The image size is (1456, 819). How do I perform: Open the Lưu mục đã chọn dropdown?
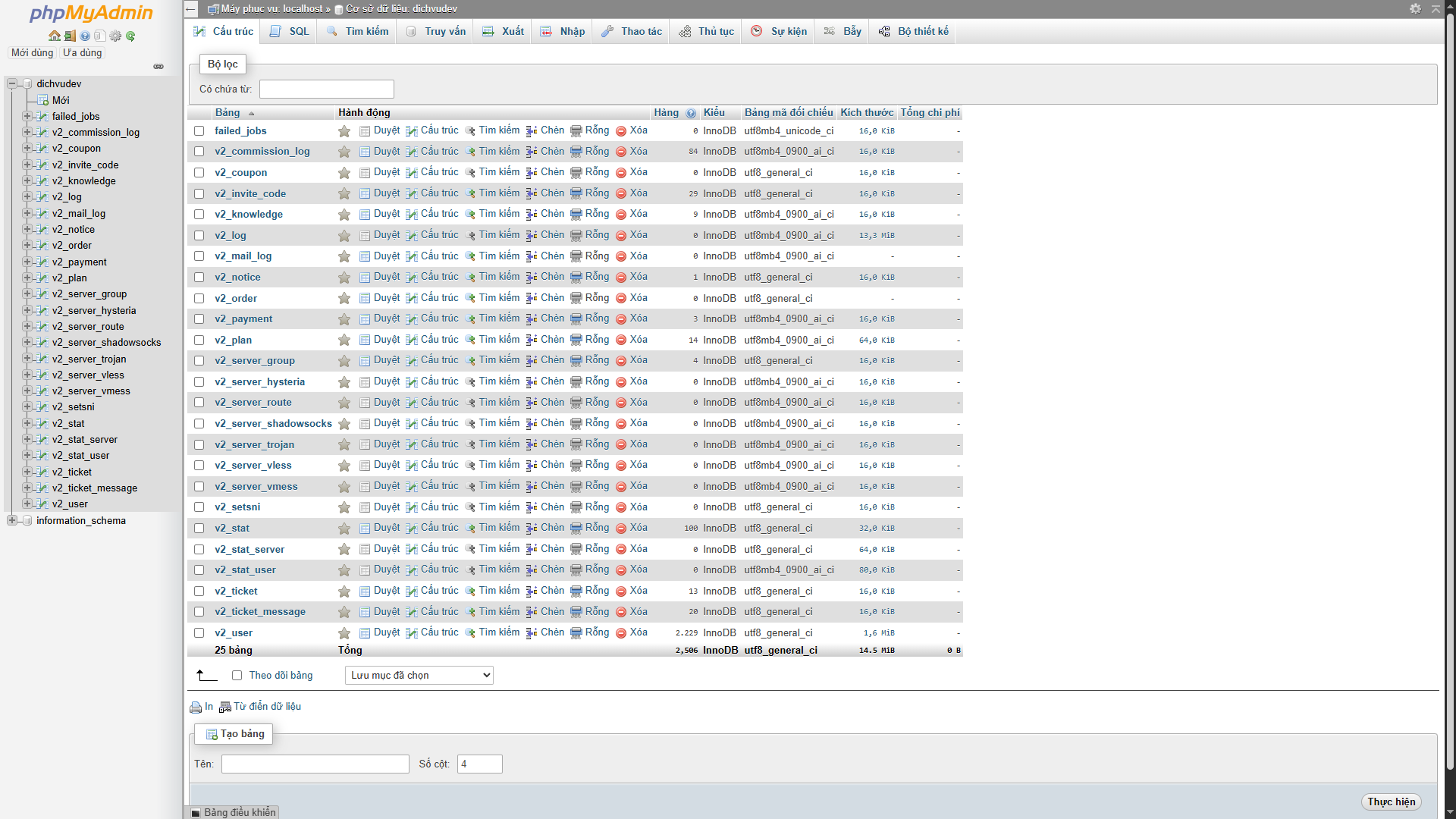(419, 676)
